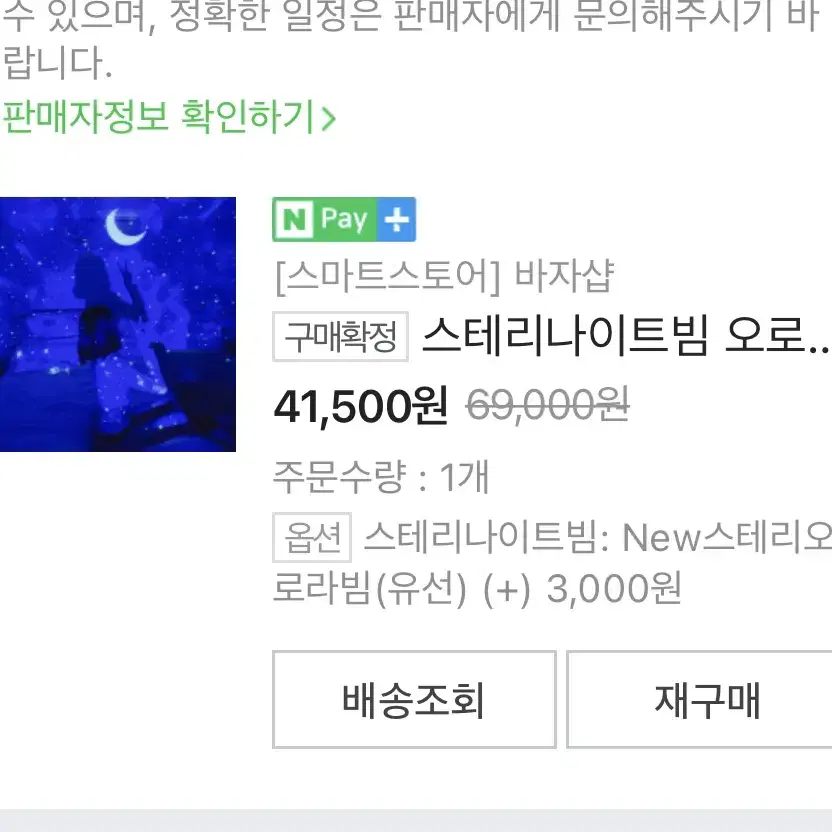
Task: Click the (+) 3,000원 option surcharge text
Action: pyautogui.click(x=582, y=588)
